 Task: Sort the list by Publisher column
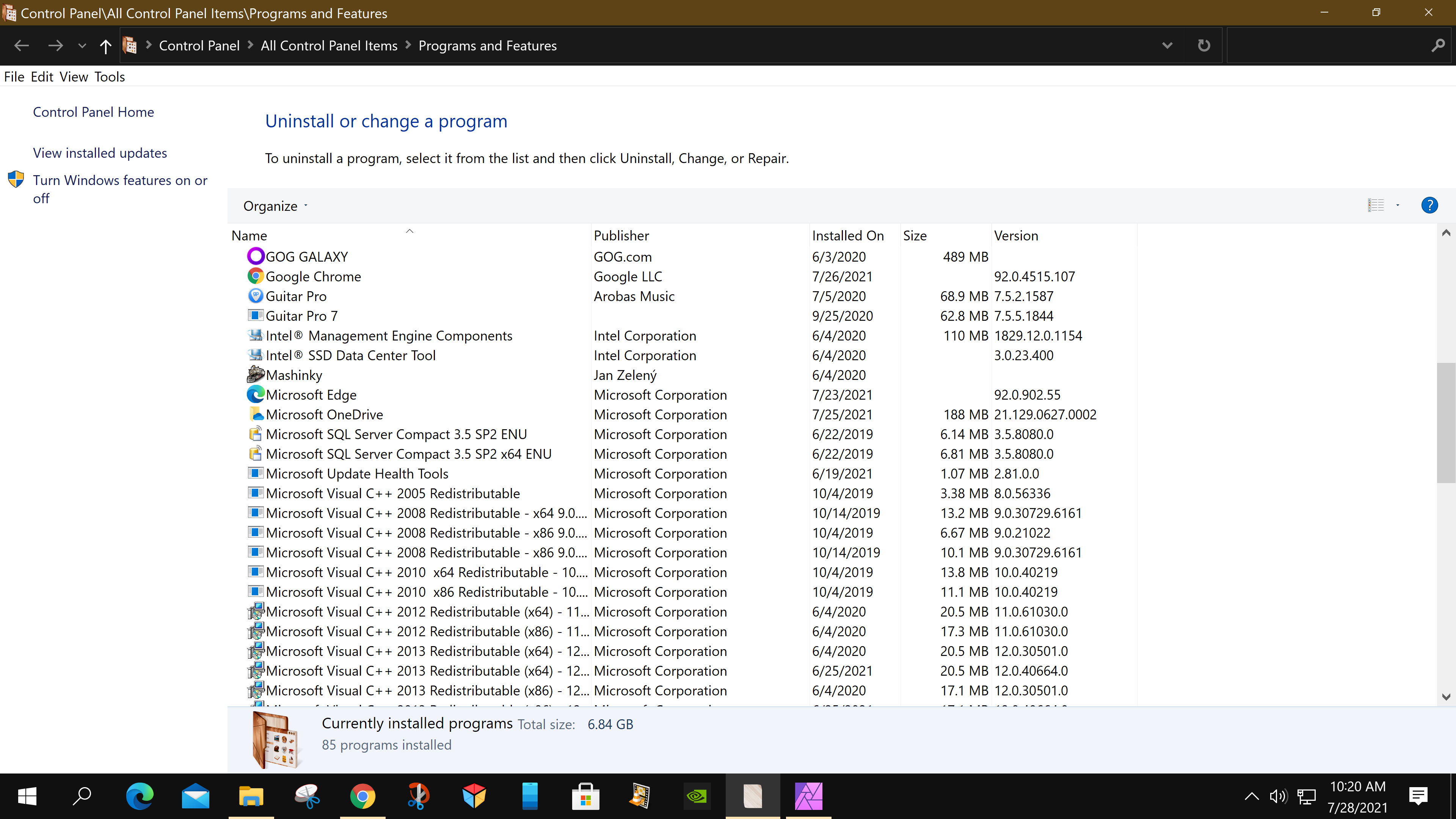click(700, 236)
